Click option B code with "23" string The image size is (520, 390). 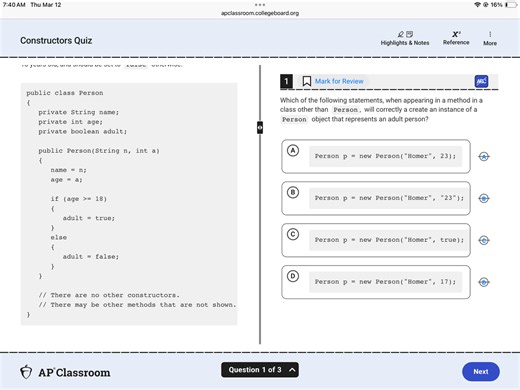389,198
